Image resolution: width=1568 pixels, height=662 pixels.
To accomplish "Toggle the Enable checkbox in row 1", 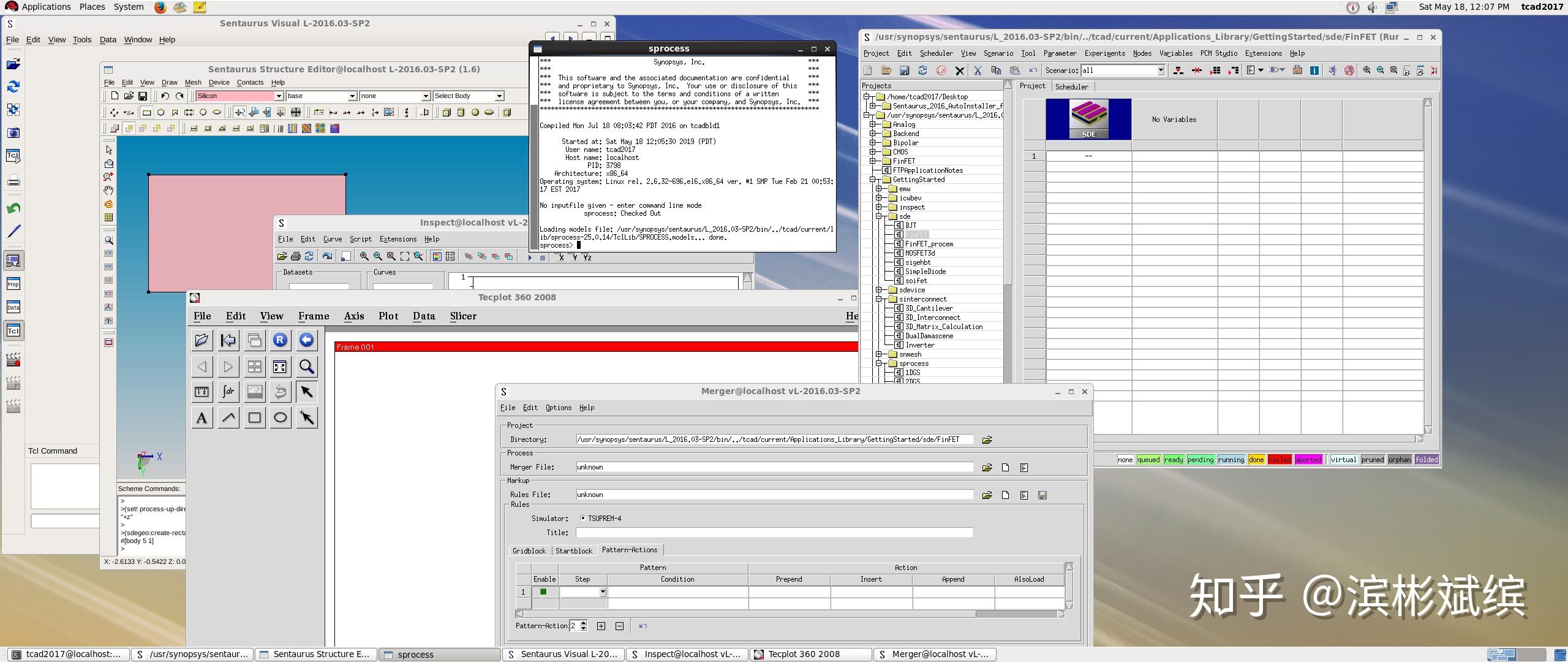I will [543, 592].
